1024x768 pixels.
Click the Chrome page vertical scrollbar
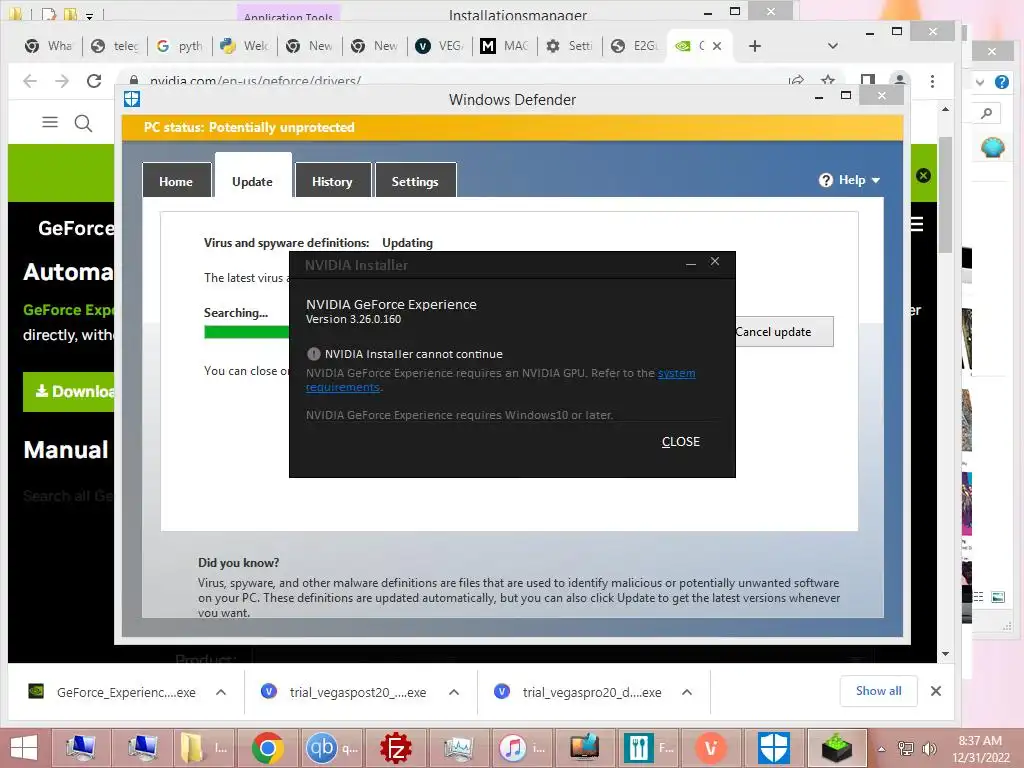click(945, 195)
